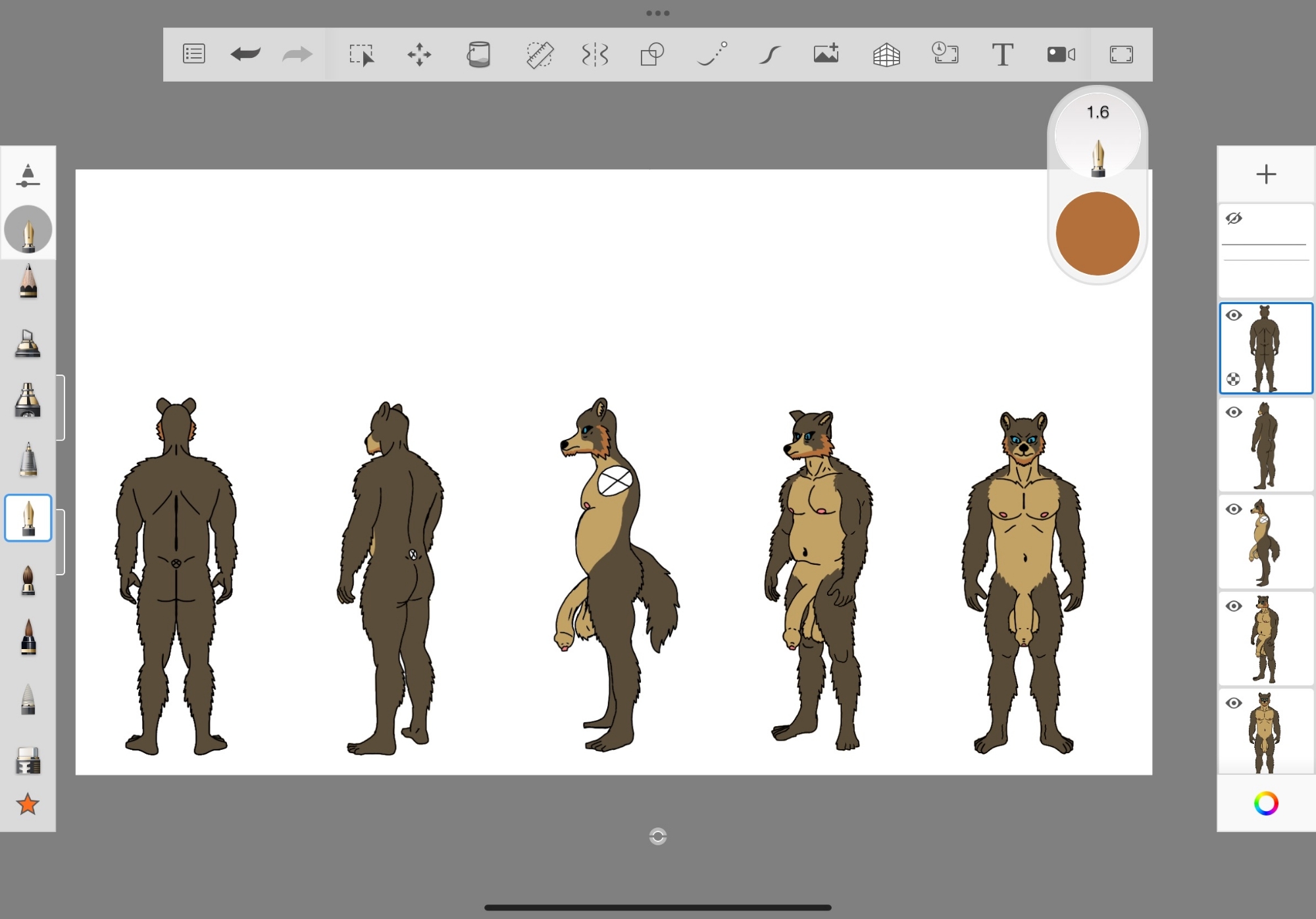Turn on symmetry tool

coord(595,55)
